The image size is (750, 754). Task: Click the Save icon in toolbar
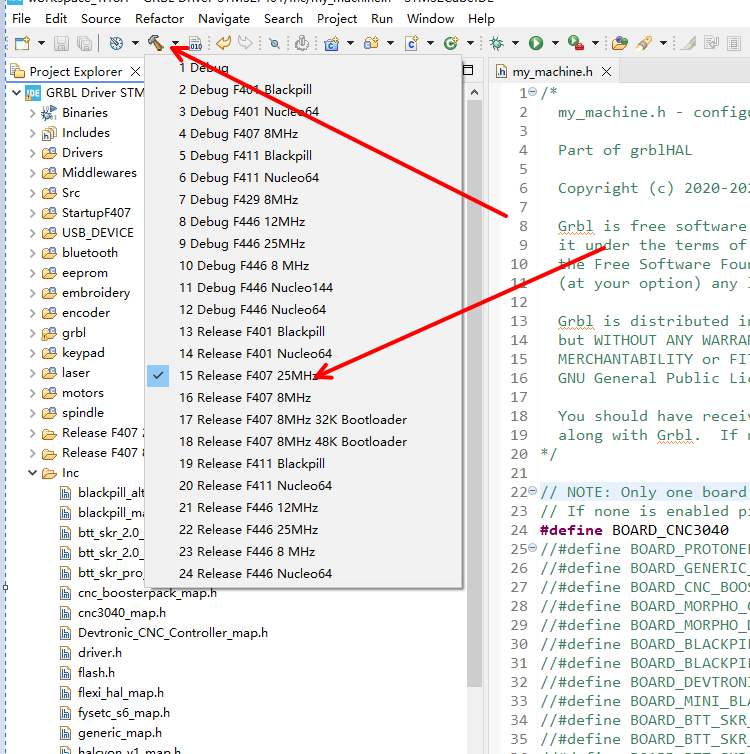point(62,43)
